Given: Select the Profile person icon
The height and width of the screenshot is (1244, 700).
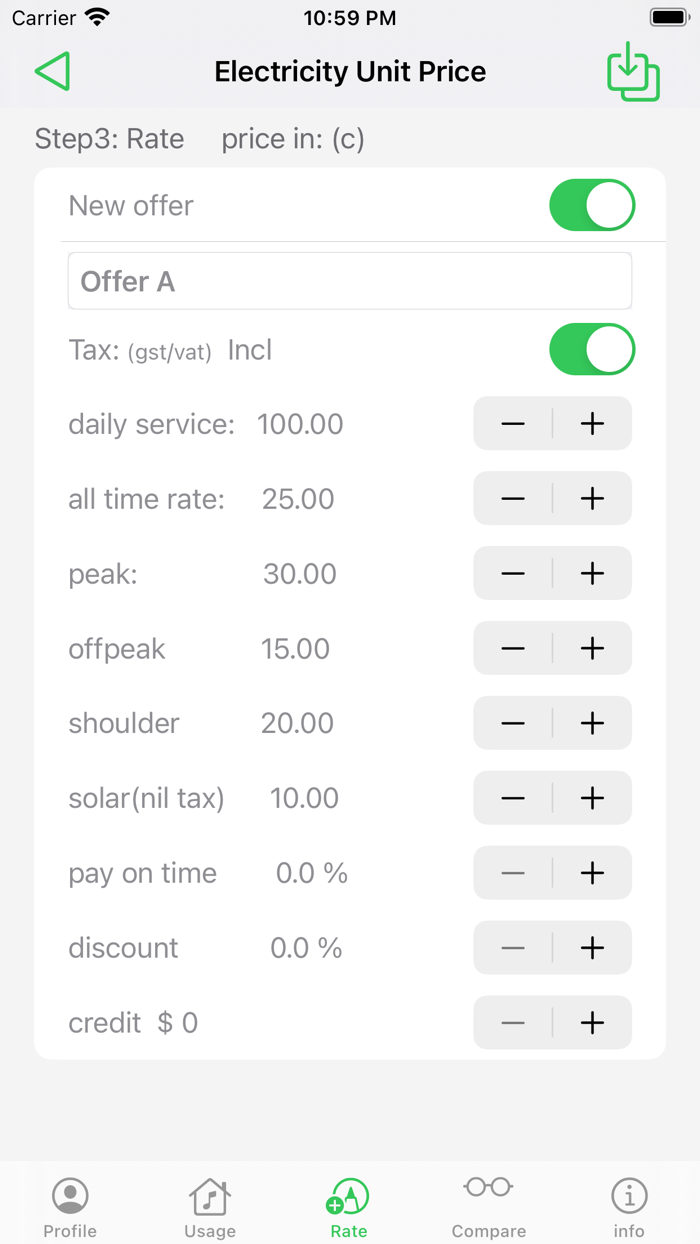Looking at the screenshot, I should [x=70, y=1193].
